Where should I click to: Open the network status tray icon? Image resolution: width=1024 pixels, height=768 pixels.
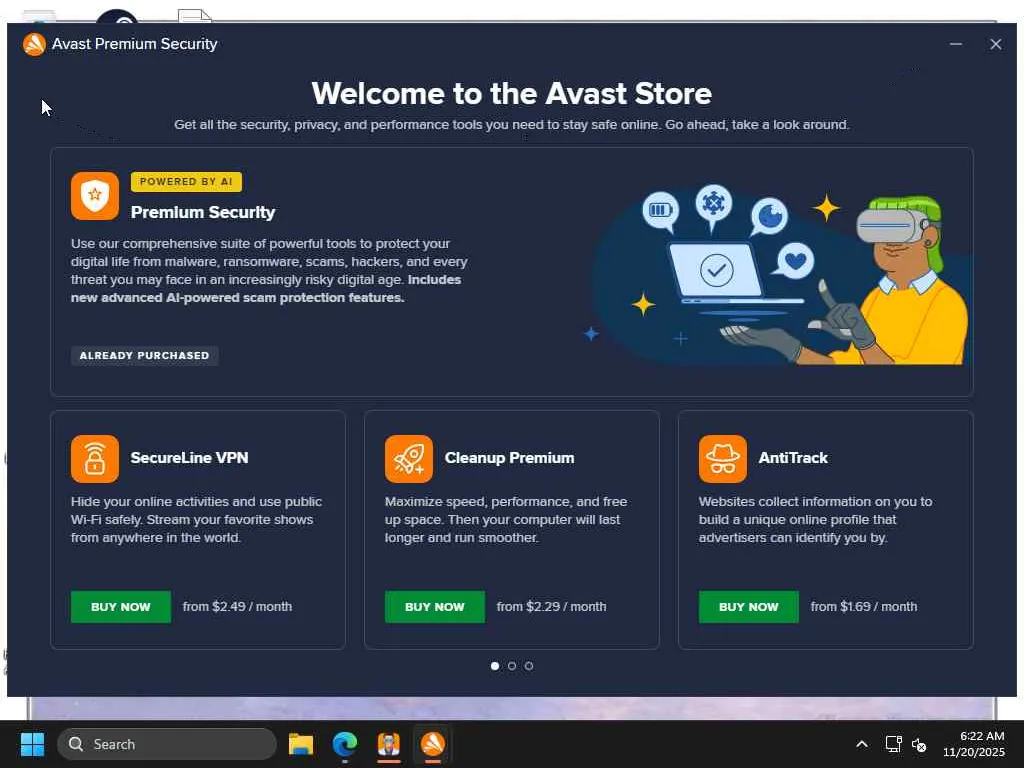click(893, 744)
